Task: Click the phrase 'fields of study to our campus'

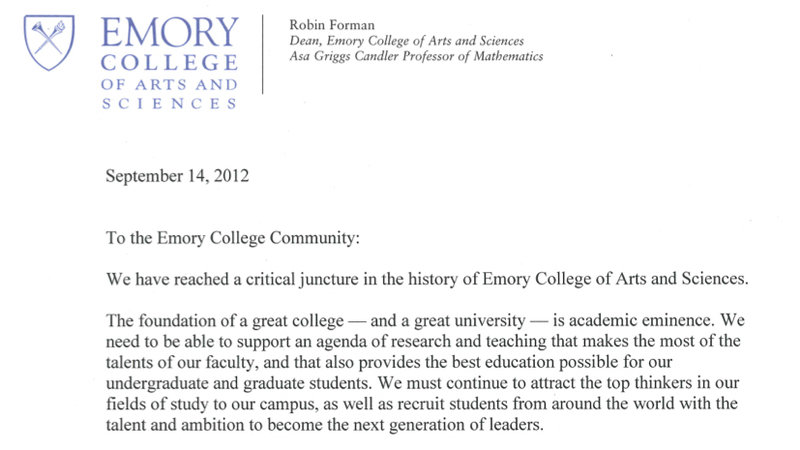Action: tap(204, 386)
